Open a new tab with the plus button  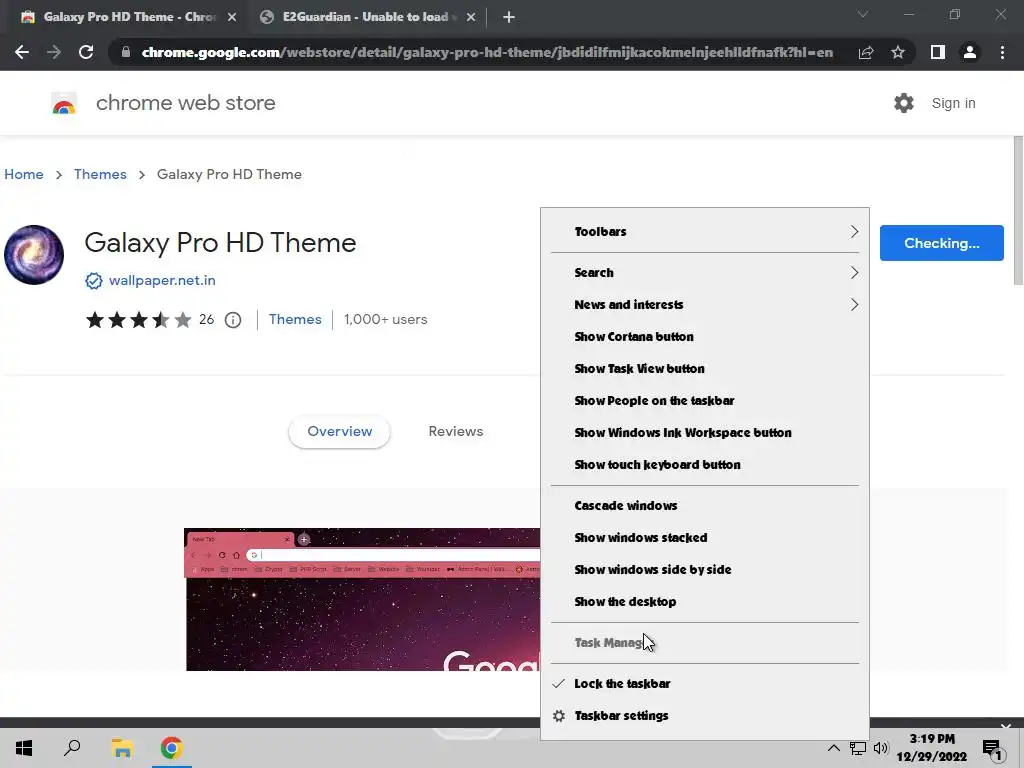tap(509, 17)
